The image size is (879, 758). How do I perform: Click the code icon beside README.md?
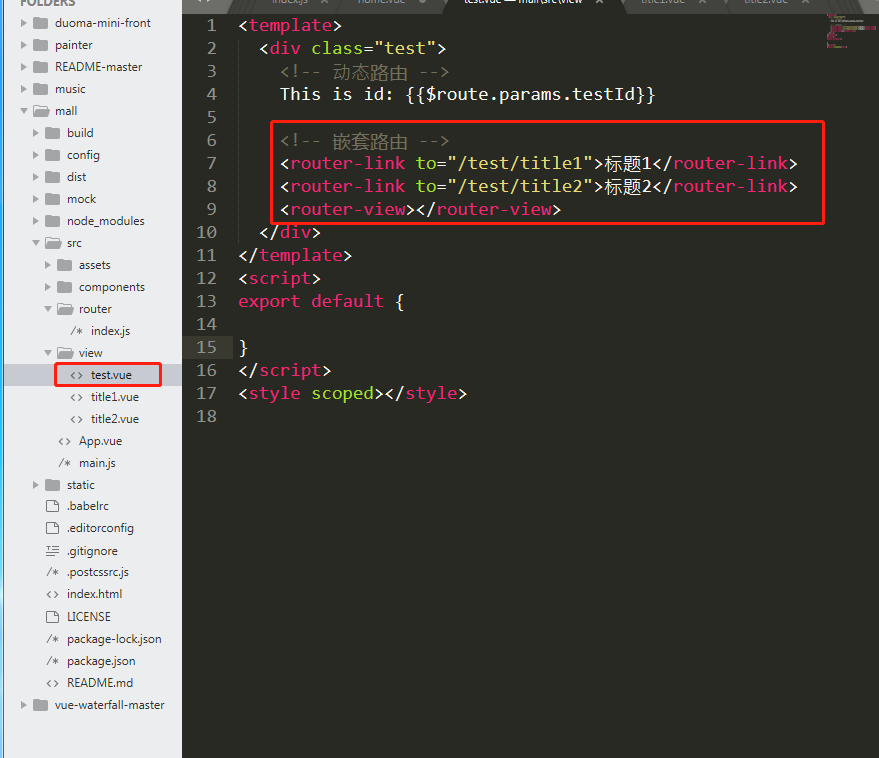tap(52, 683)
